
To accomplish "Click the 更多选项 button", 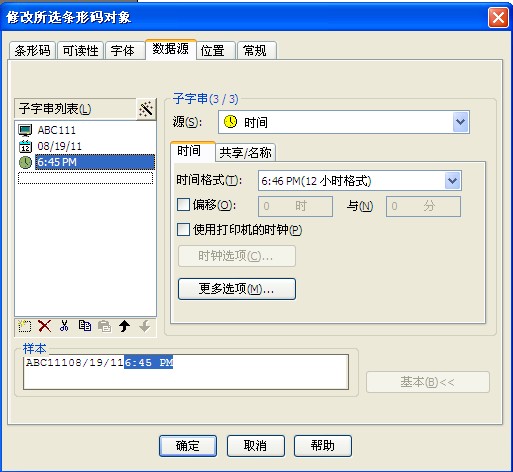I will coord(237,289).
